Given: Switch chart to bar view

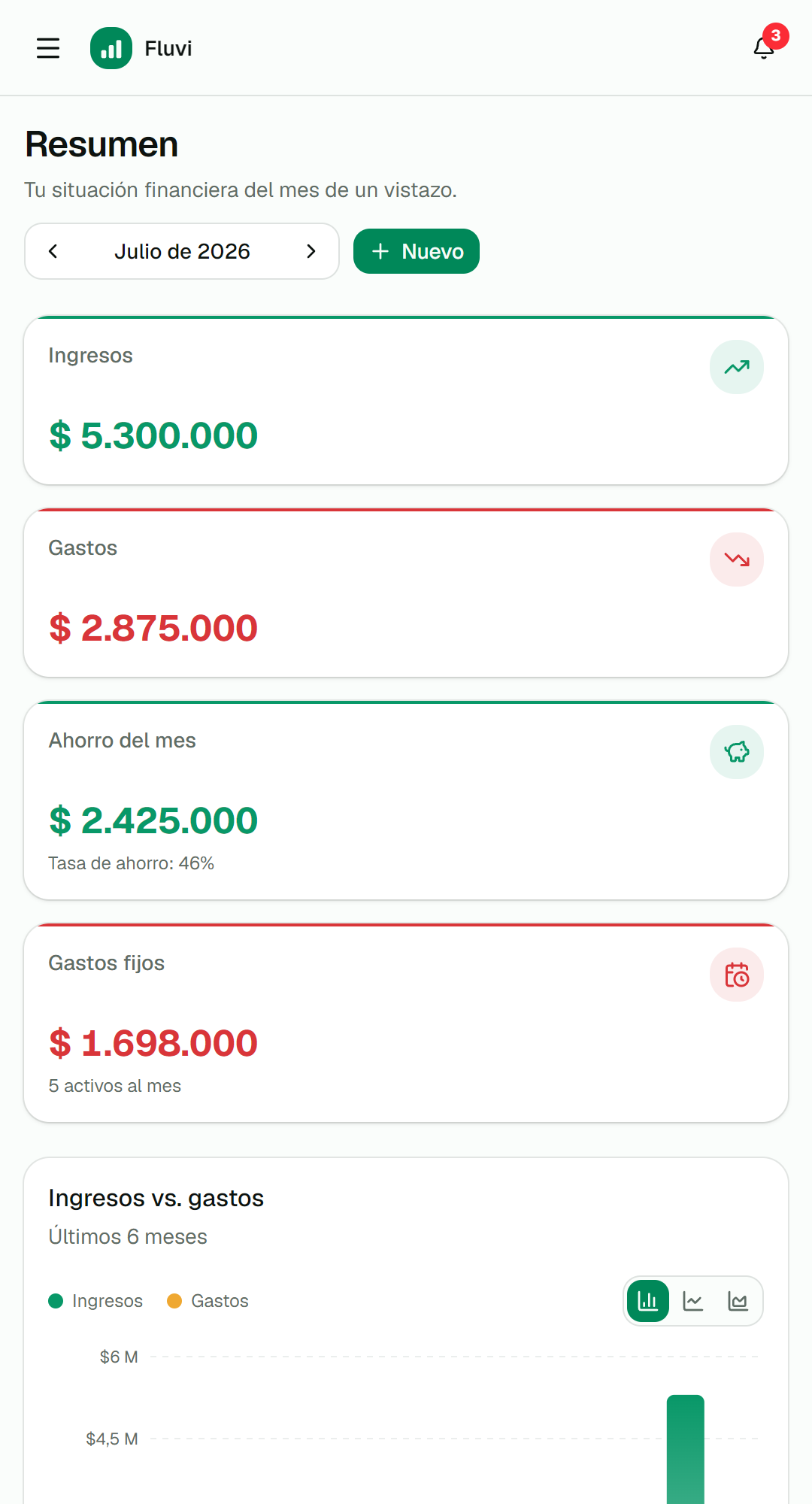Looking at the screenshot, I should click(x=648, y=1301).
